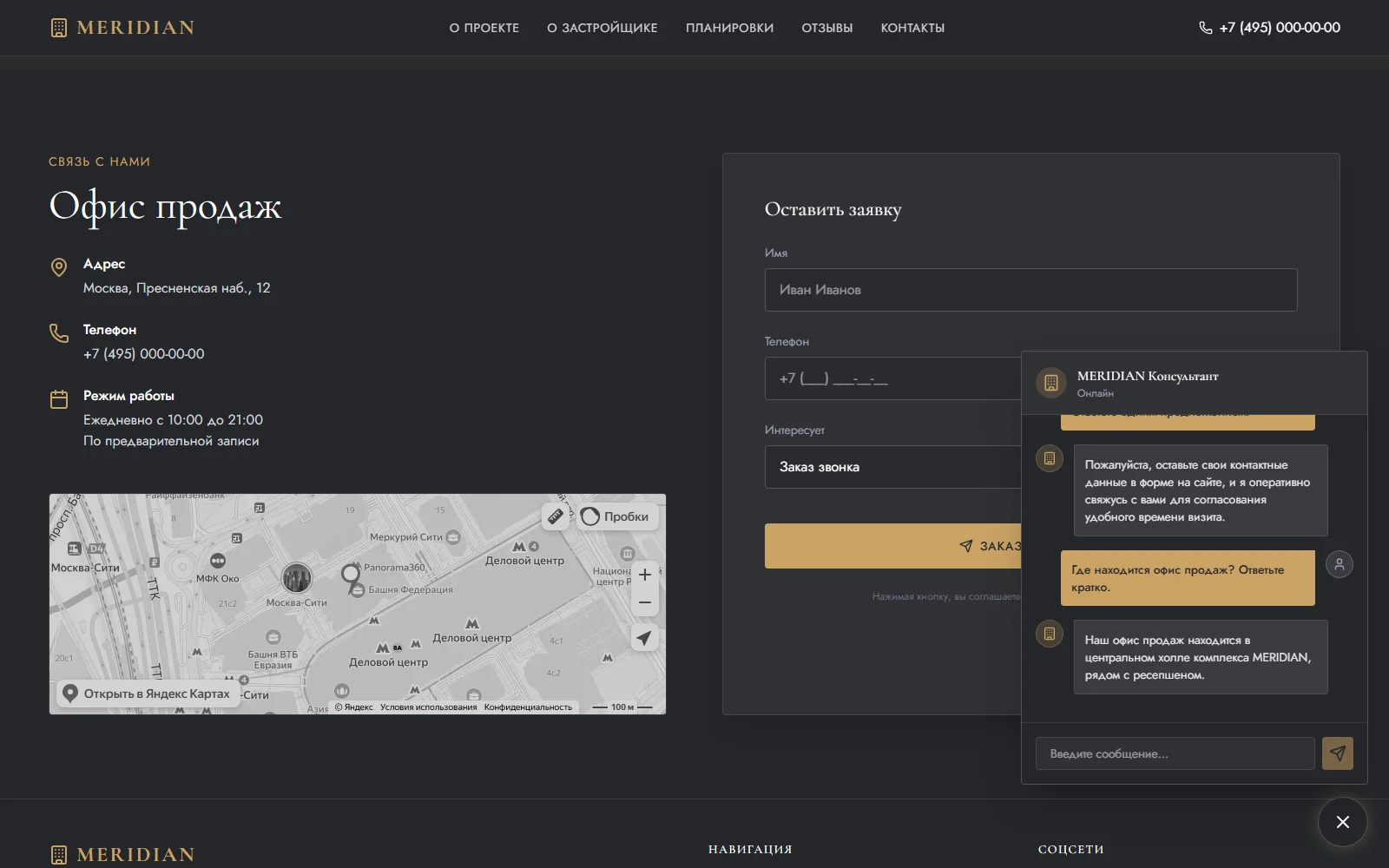Call the header phone number +7 (495) 000-00-00
Screen dimensions: 1389x868
pyautogui.click(x=1280, y=28)
